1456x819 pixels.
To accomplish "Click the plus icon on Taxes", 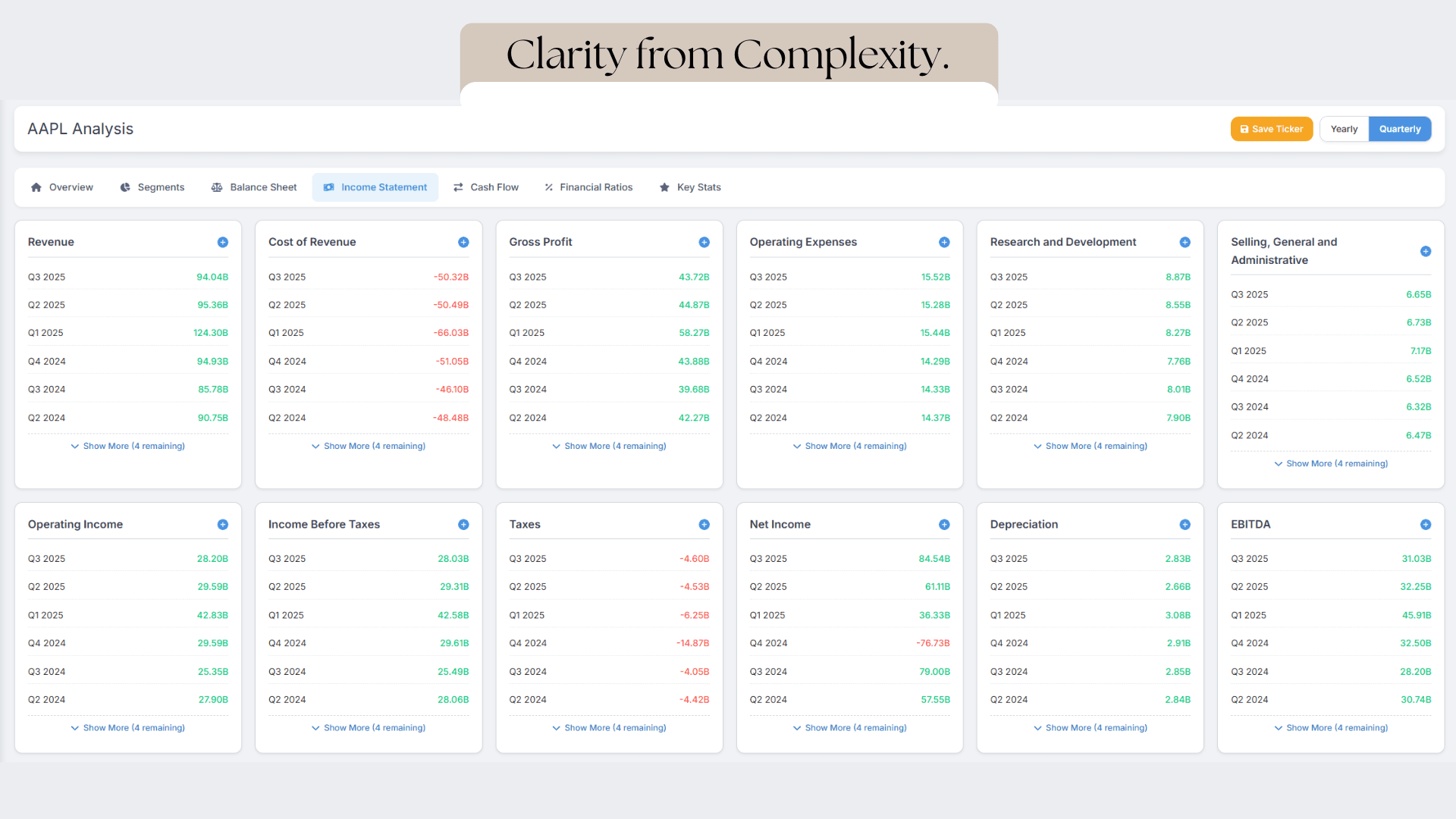I will [704, 524].
